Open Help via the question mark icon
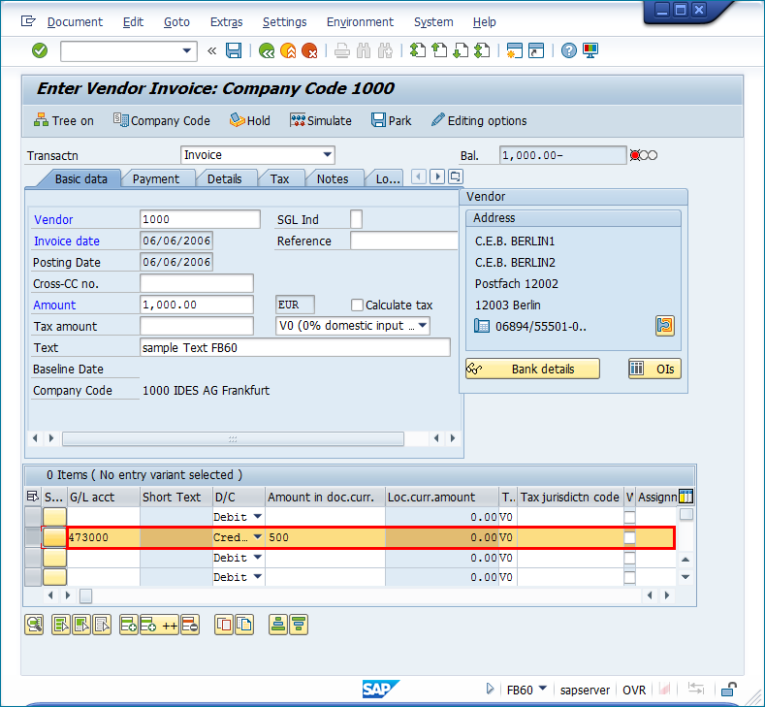765x707 pixels. click(569, 51)
